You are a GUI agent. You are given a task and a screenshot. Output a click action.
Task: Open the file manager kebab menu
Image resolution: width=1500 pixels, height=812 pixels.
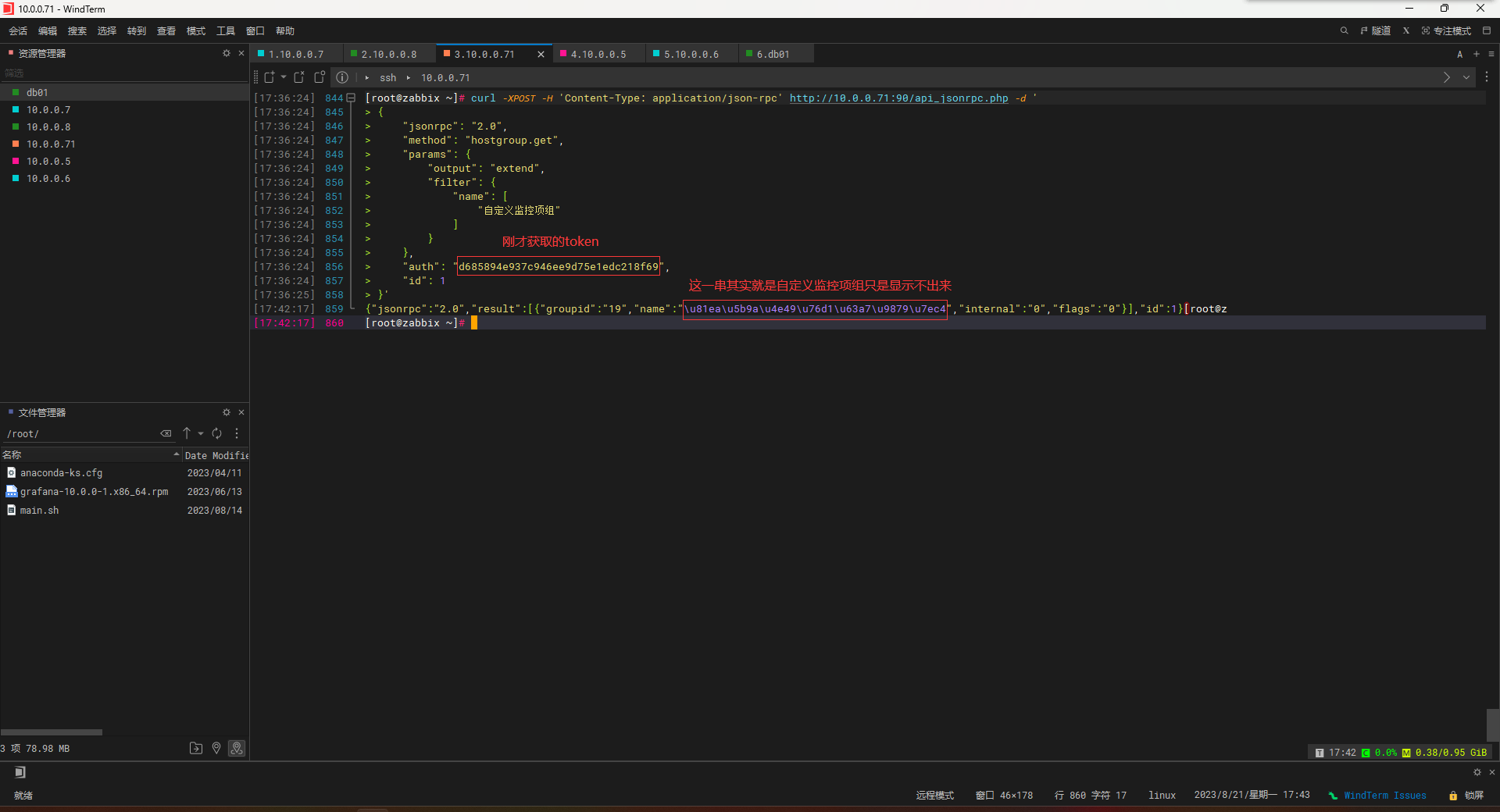click(237, 433)
